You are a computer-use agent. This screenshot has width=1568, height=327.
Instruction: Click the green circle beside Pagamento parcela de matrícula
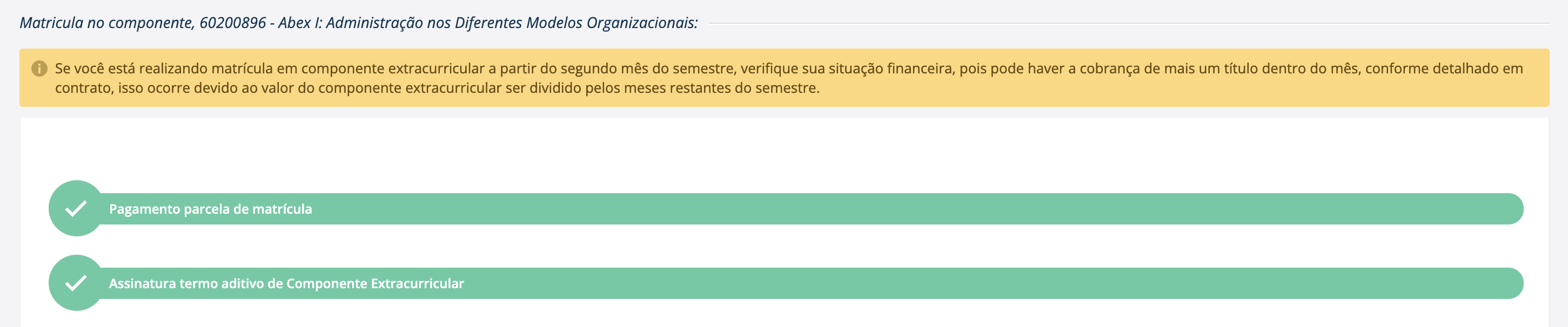(x=76, y=210)
